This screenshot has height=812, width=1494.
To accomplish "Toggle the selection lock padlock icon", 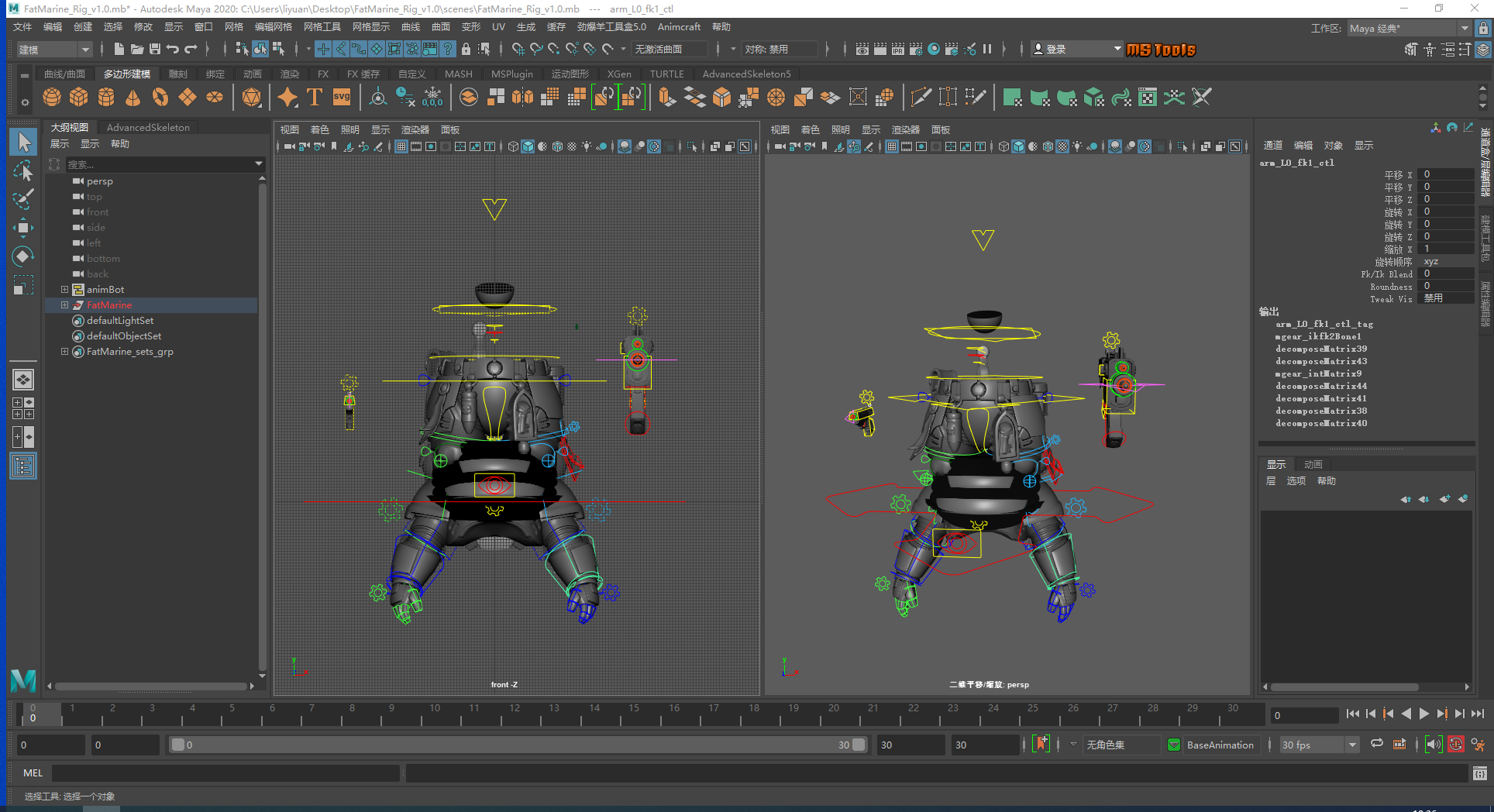I will pos(466,50).
